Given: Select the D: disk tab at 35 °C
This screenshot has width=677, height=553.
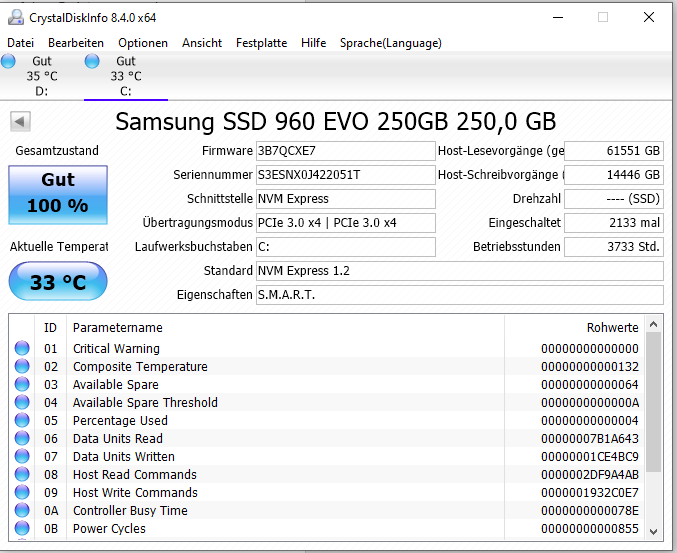Looking at the screenshot, I should pos(42,76).
